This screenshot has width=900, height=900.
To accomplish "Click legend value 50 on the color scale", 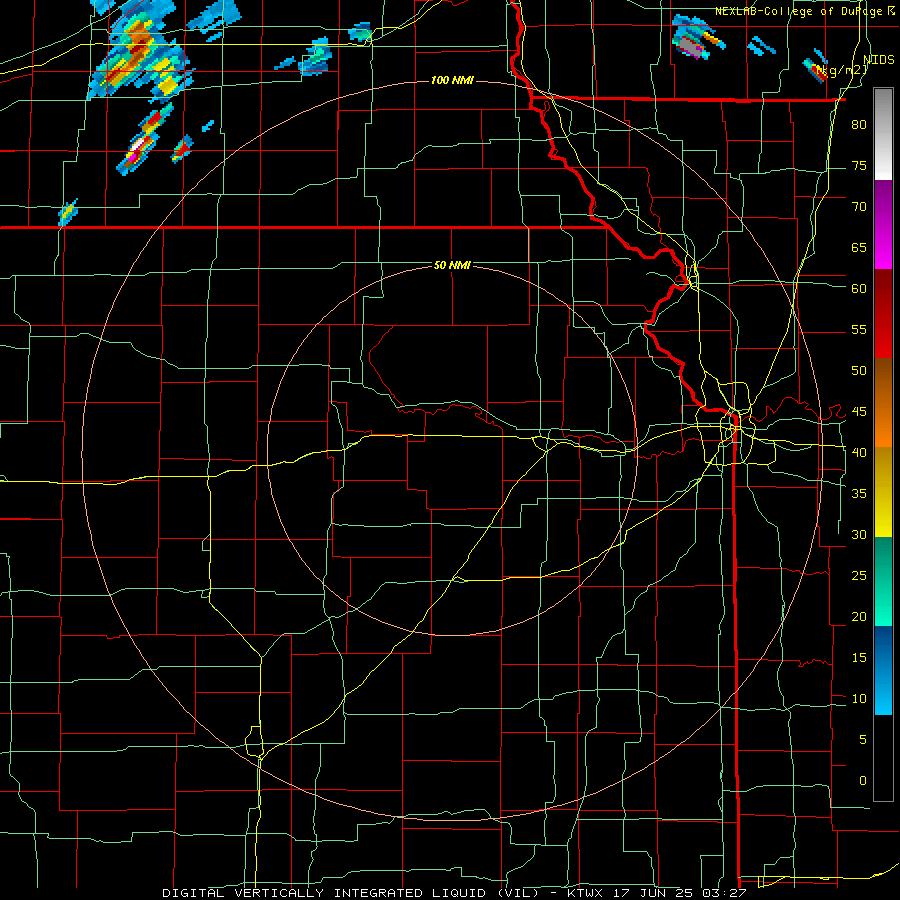I will point(859,370).
